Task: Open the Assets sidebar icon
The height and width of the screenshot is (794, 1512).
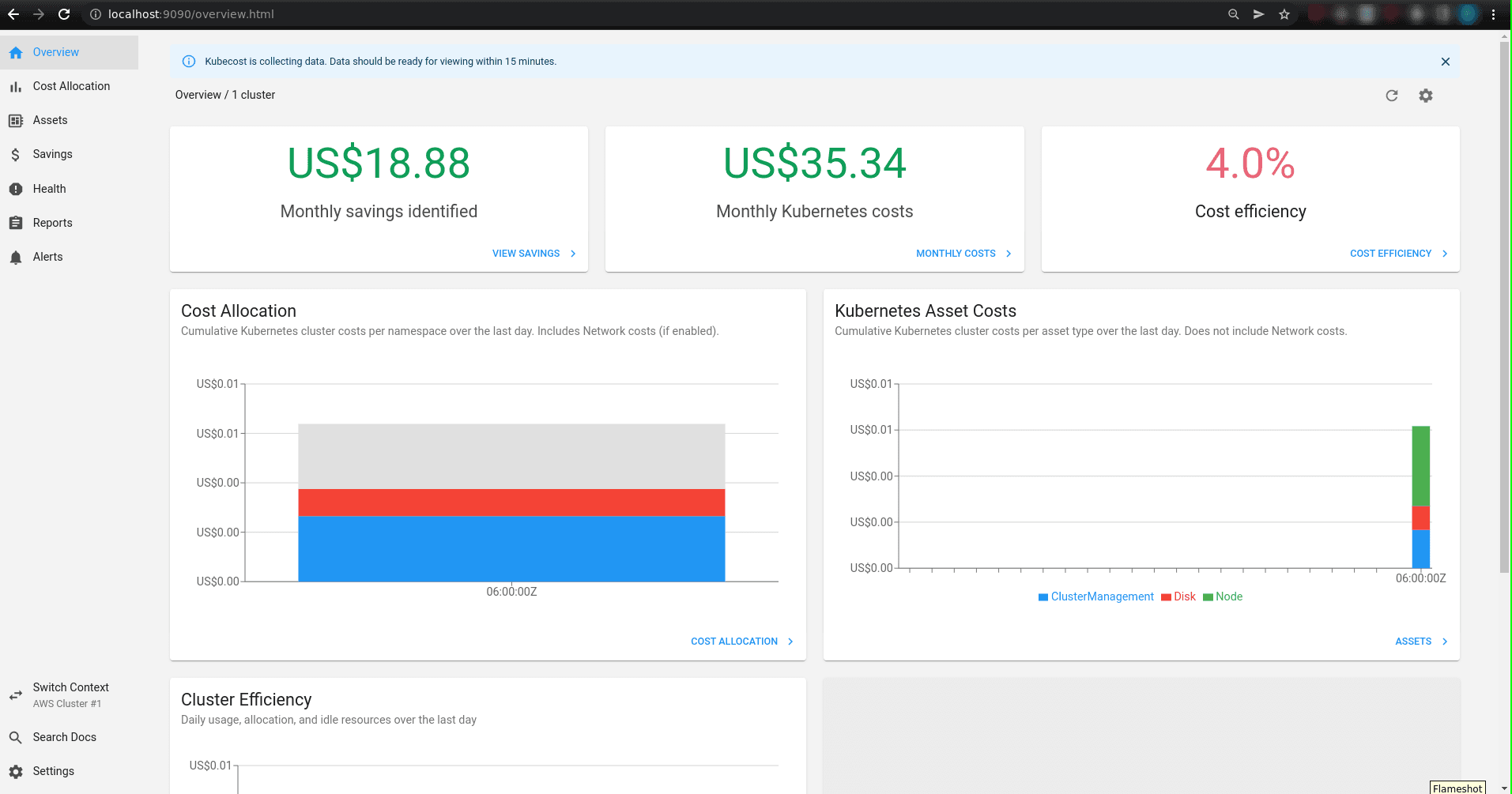Action: point(16,121)
